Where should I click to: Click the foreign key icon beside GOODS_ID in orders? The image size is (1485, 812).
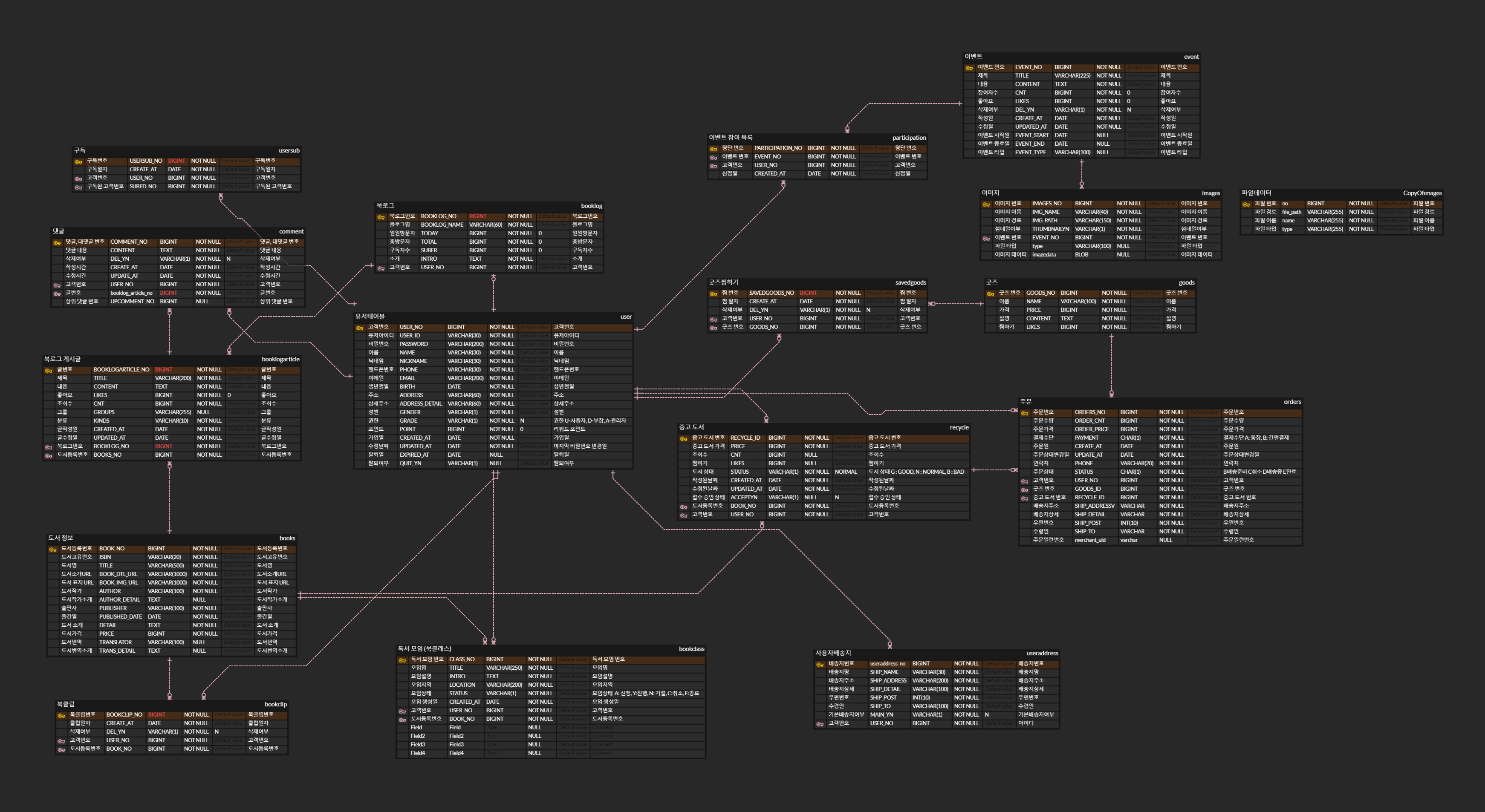(x=1024, y=489)
